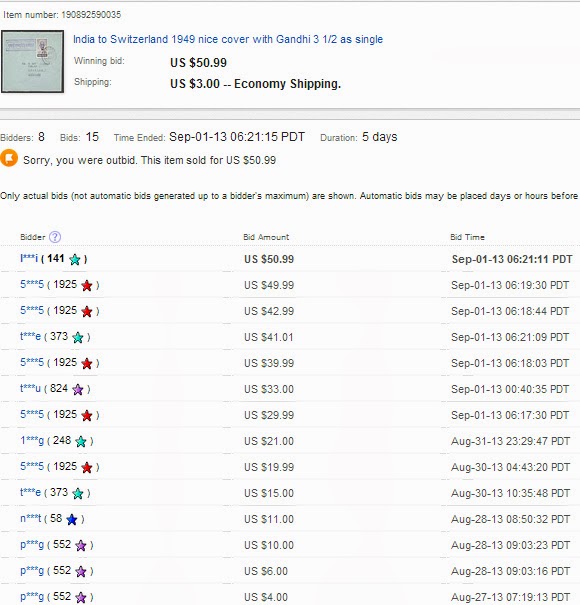Open bidder 5***5 in the $39.99 row

(x=32, y=362)
